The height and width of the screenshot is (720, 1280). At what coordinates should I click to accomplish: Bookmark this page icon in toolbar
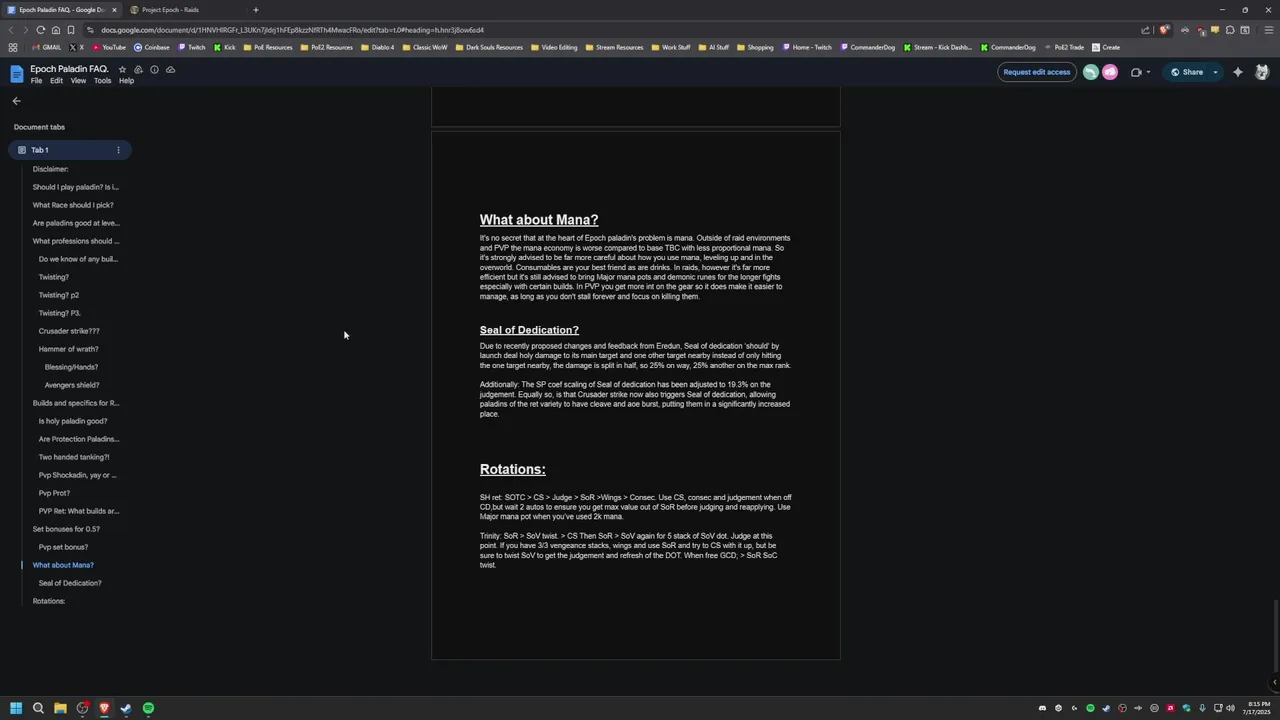coord(71,30)
